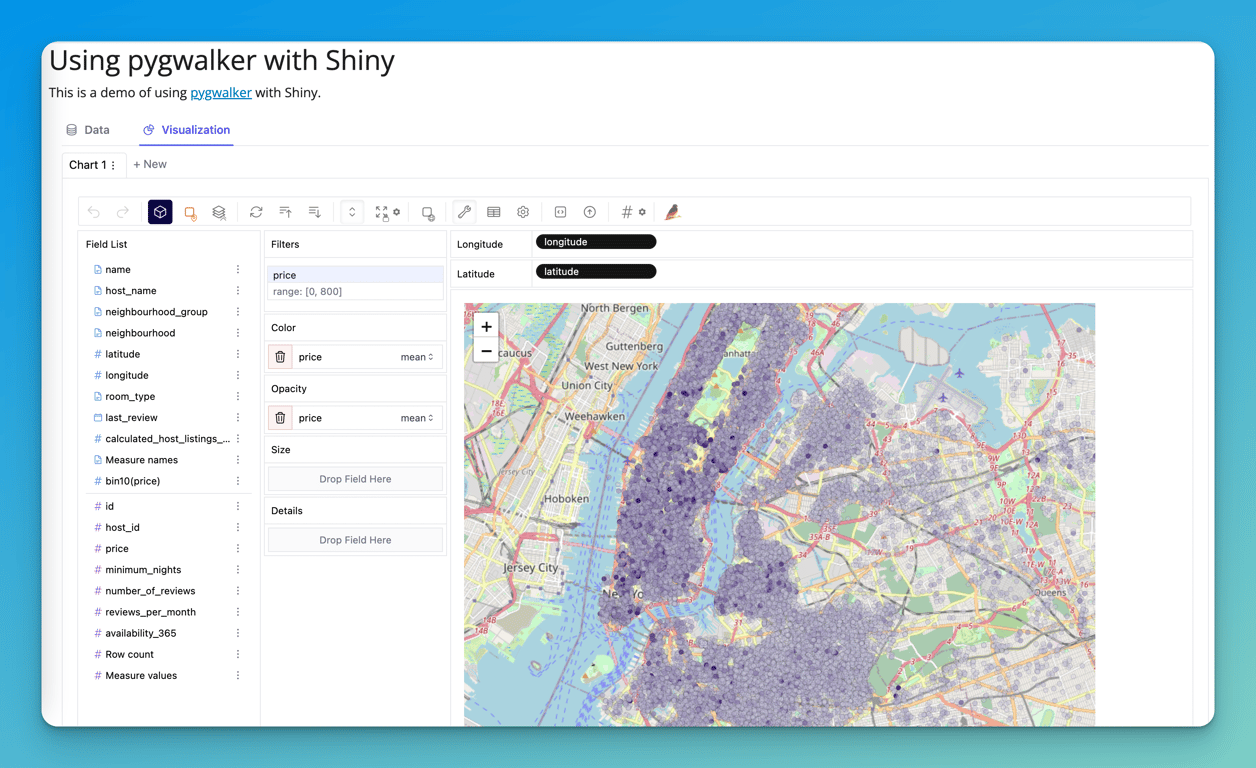The height and width of the screenshot is (768, 1256).
Task: Open Chart 1 tab options menu dots
Action: (x=113, y=165)
